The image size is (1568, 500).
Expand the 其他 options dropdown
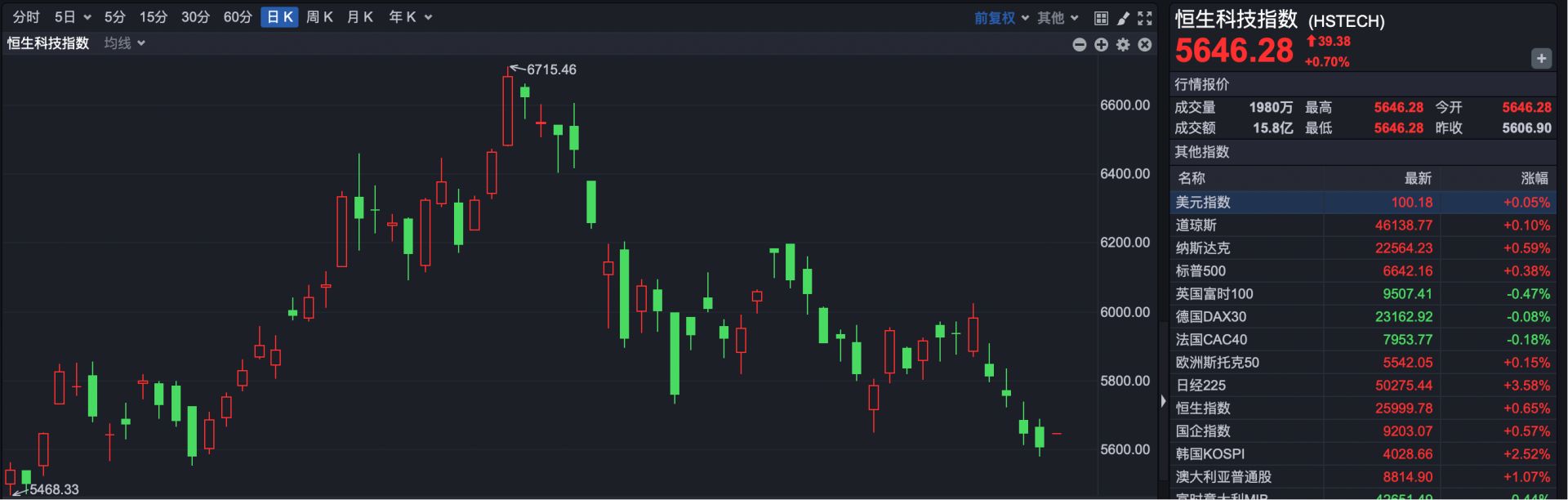(x=1054, y=16)
